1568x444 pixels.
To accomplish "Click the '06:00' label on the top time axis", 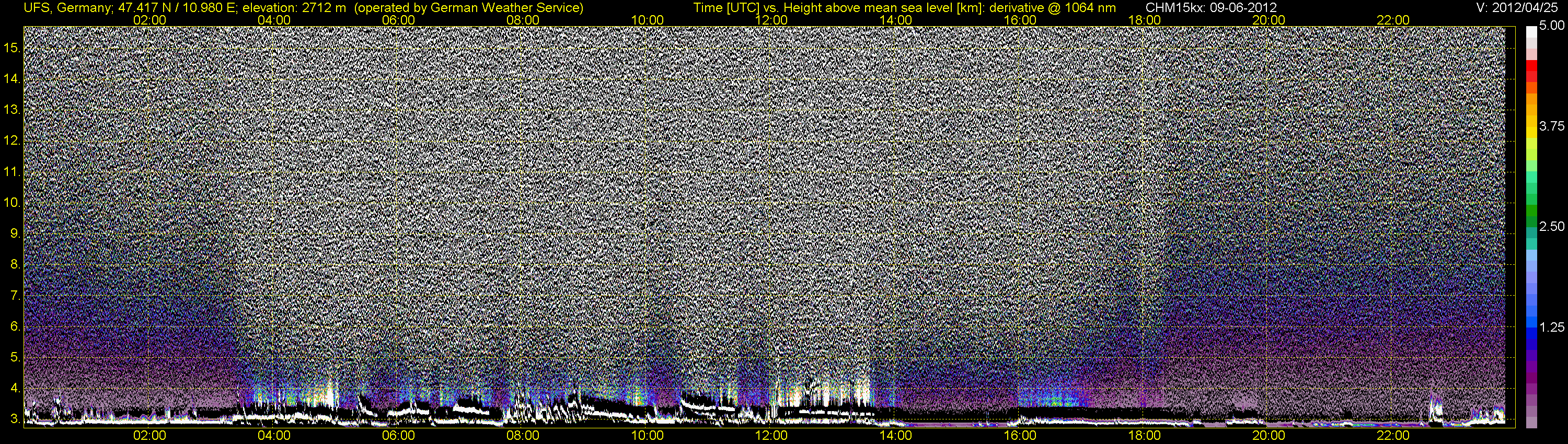I will [398, 20].
